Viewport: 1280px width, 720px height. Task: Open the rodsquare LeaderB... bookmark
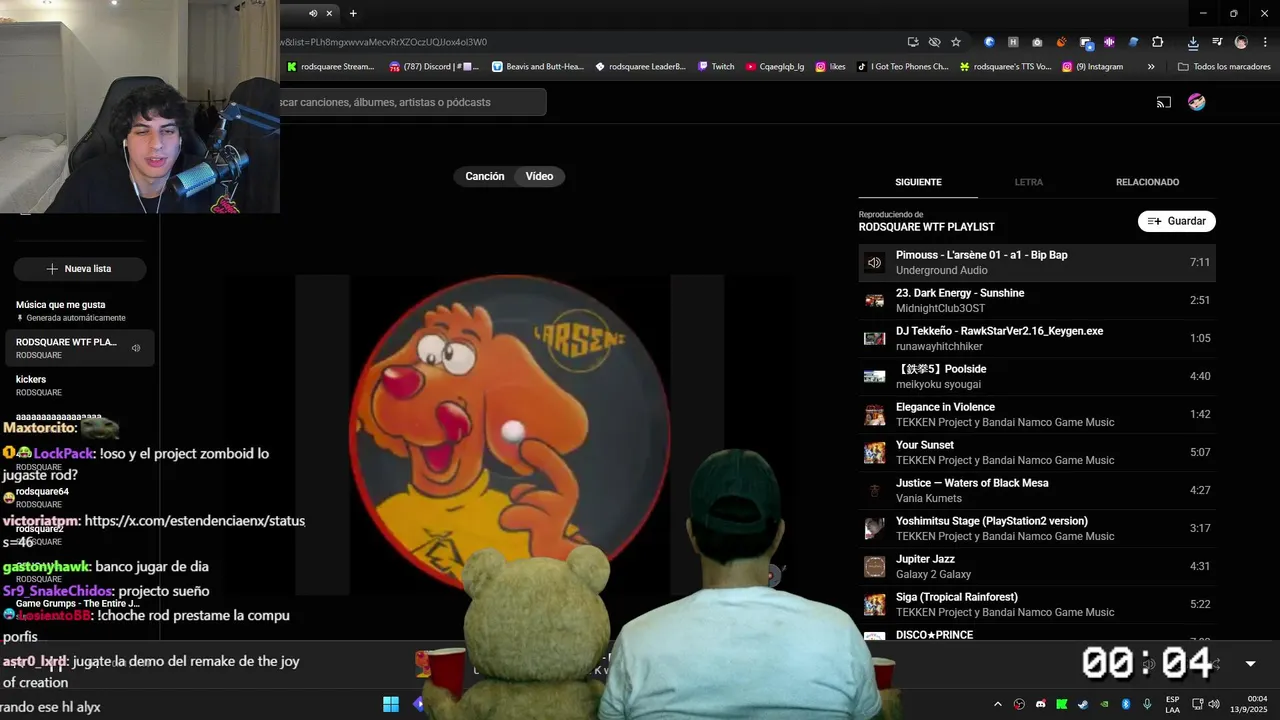pos(640,67)
